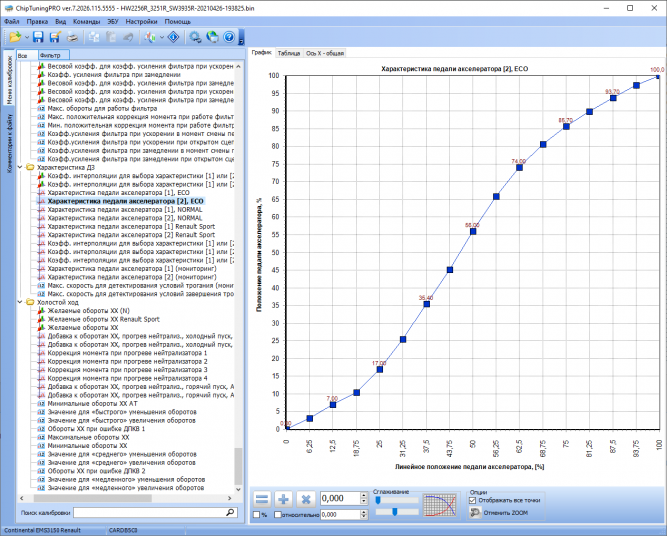Click the graph point labeled 17.00
Image resolution: width=667 pixels, height=536 pixels.
click(x=379, y=369)
